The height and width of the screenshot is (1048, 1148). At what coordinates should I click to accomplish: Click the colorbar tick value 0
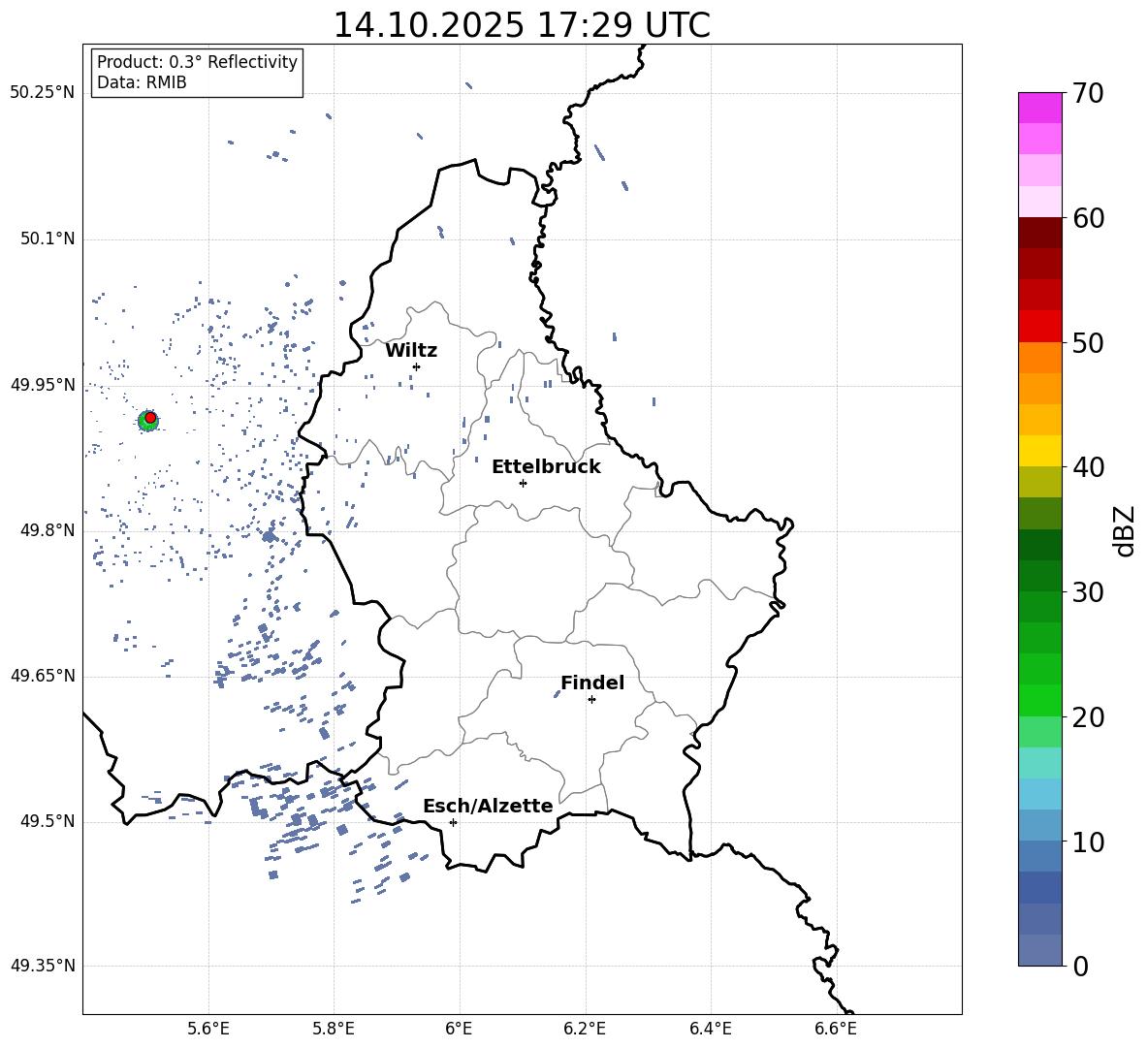pos(1080,966)
